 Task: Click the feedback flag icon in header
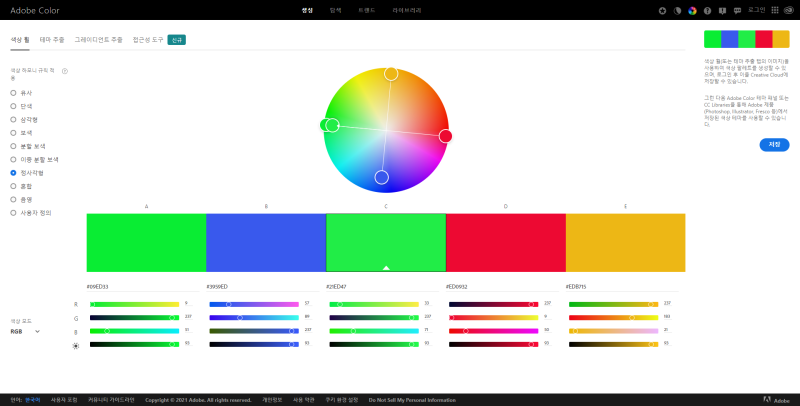(x=722, y=10)
